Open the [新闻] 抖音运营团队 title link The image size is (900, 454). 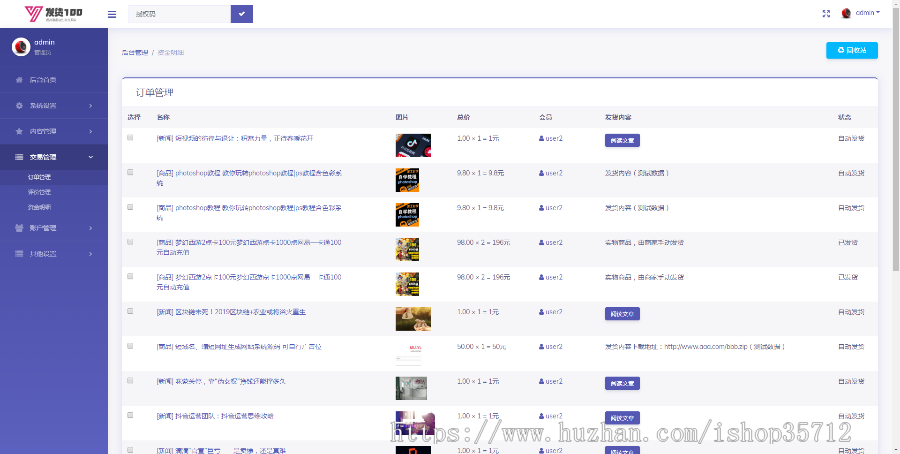(215, 416)
